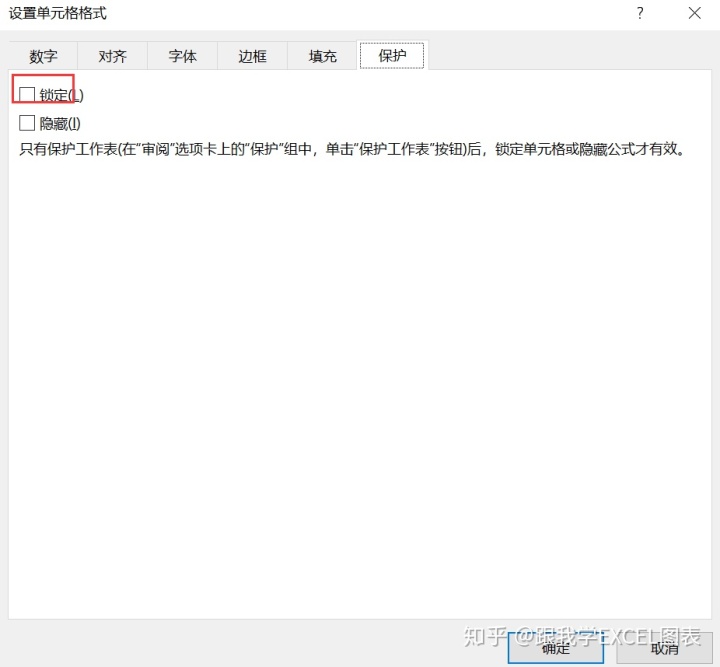The width and height of the screenshot is (720, 667).
Task: Click the help question mark icon
Action: point(640,13)
